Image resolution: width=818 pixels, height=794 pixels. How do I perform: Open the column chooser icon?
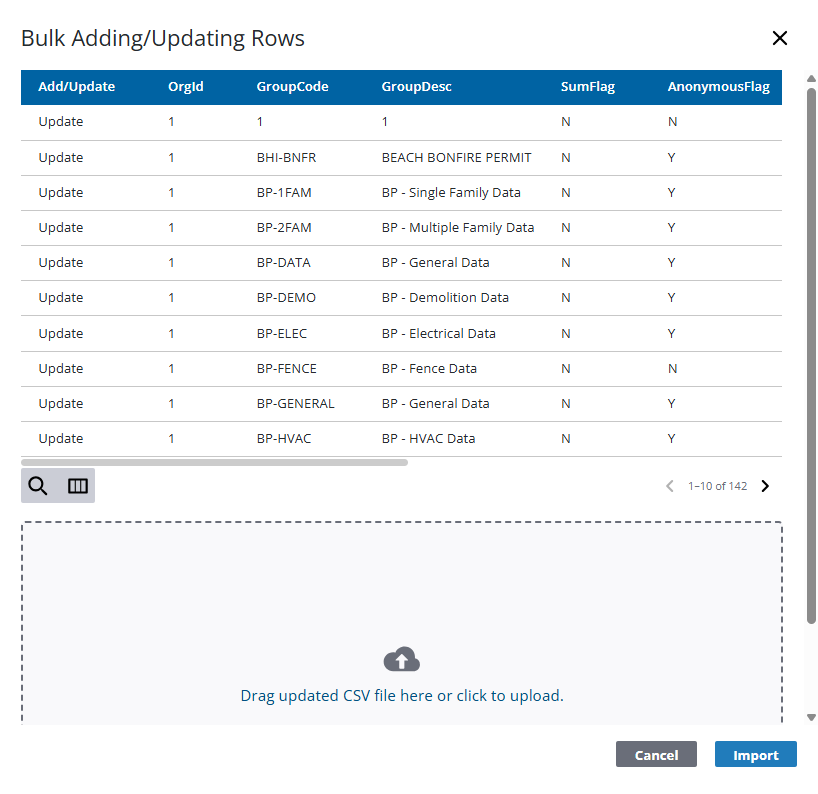[77, 486]
